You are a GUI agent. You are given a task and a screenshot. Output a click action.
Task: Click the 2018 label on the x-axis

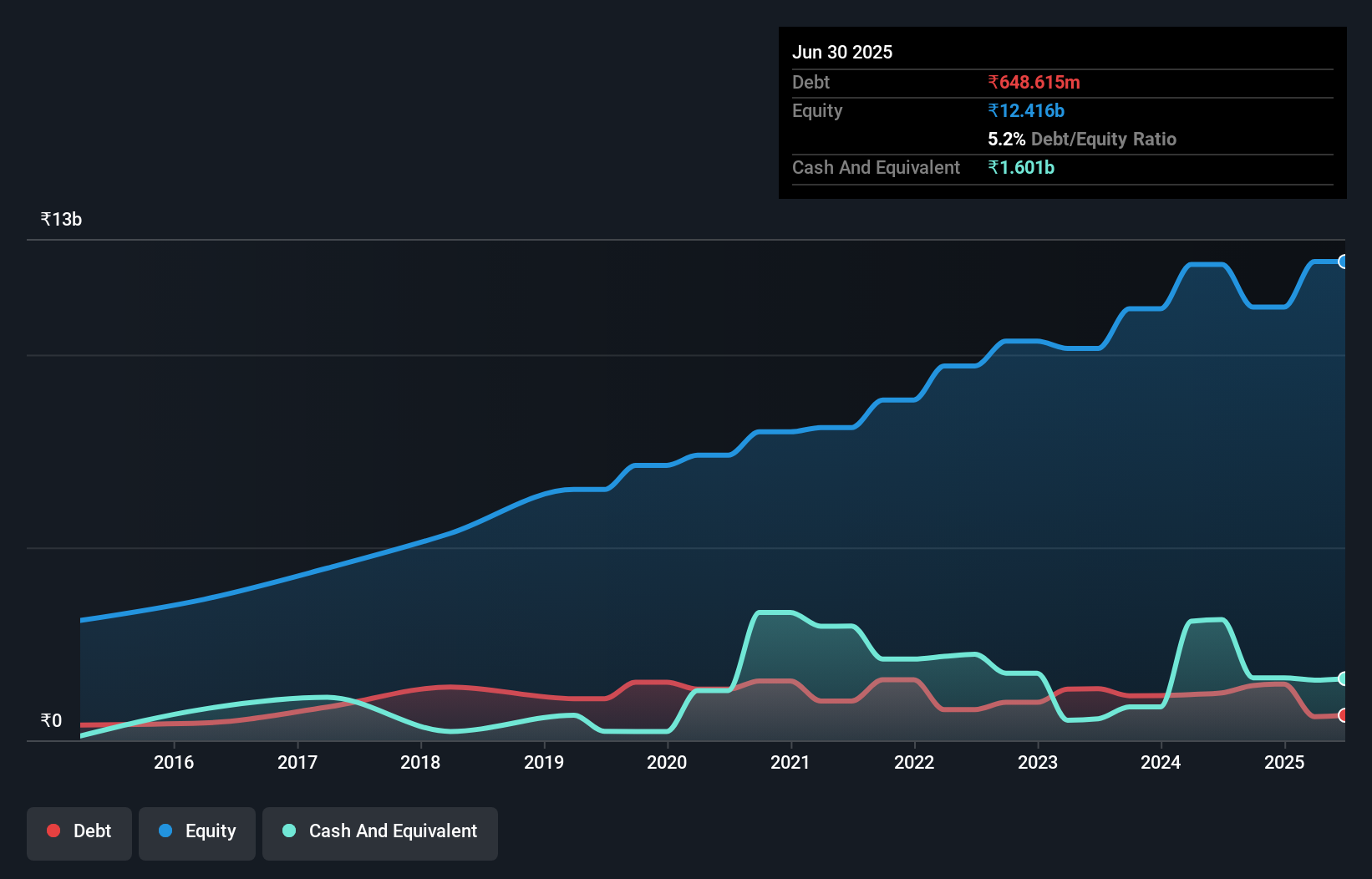click(420, 762)
